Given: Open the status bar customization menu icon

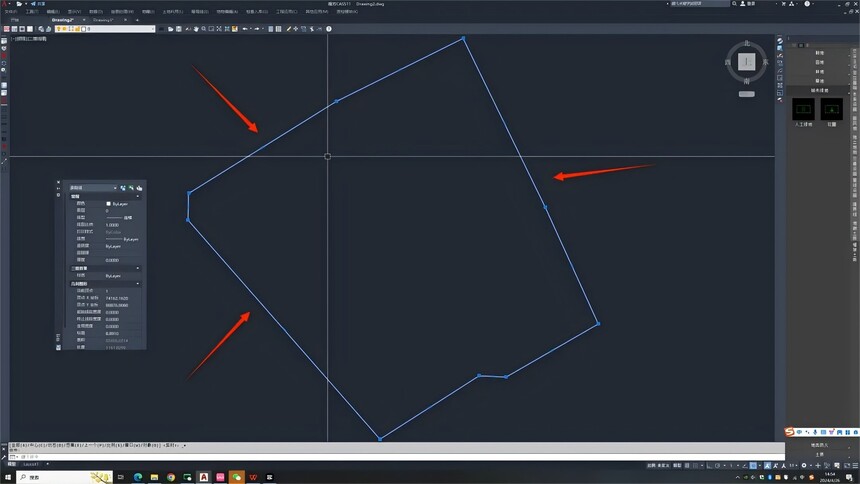Looking at the screenshot, I should coord(856,465).
